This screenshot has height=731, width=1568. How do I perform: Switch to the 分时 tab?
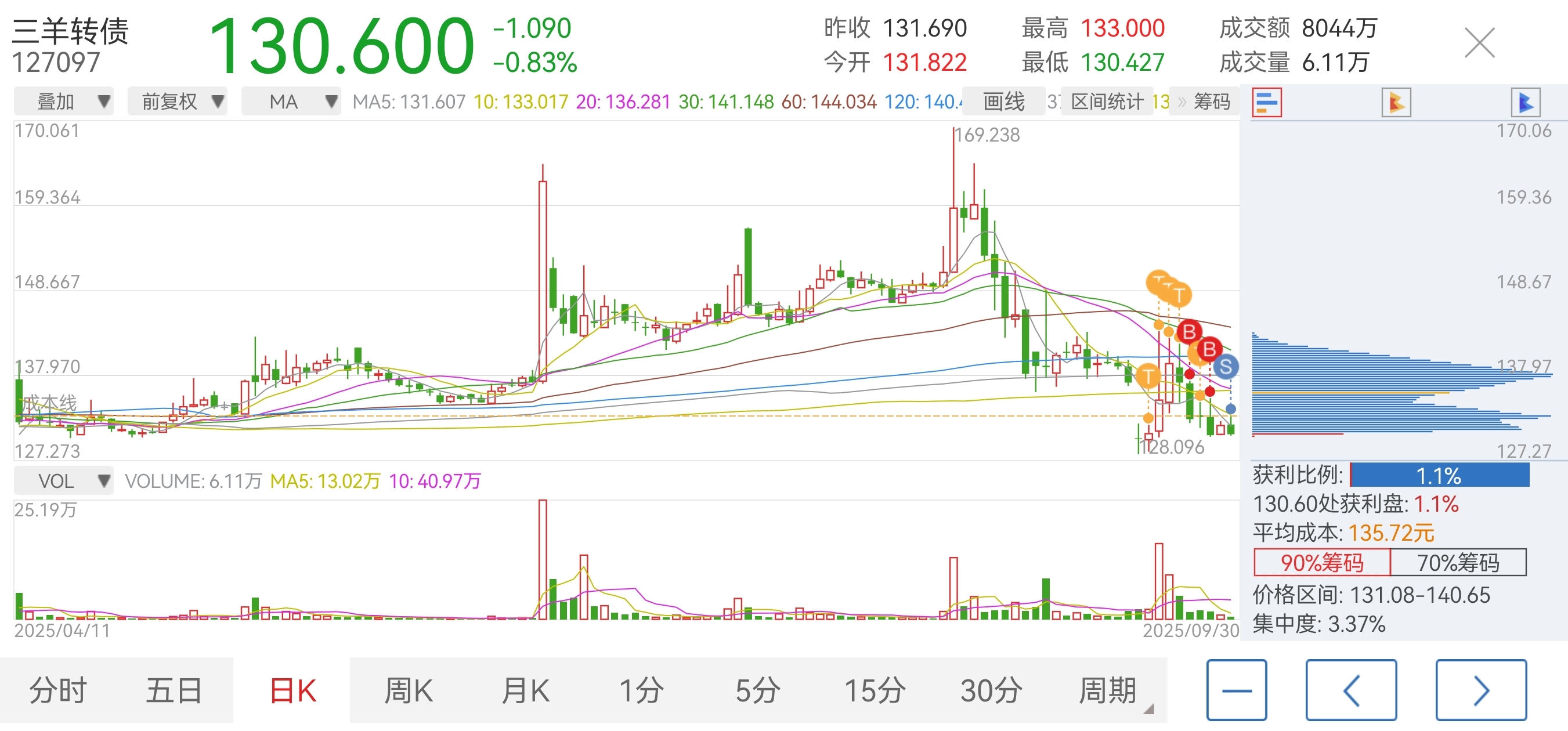[59, 690]
